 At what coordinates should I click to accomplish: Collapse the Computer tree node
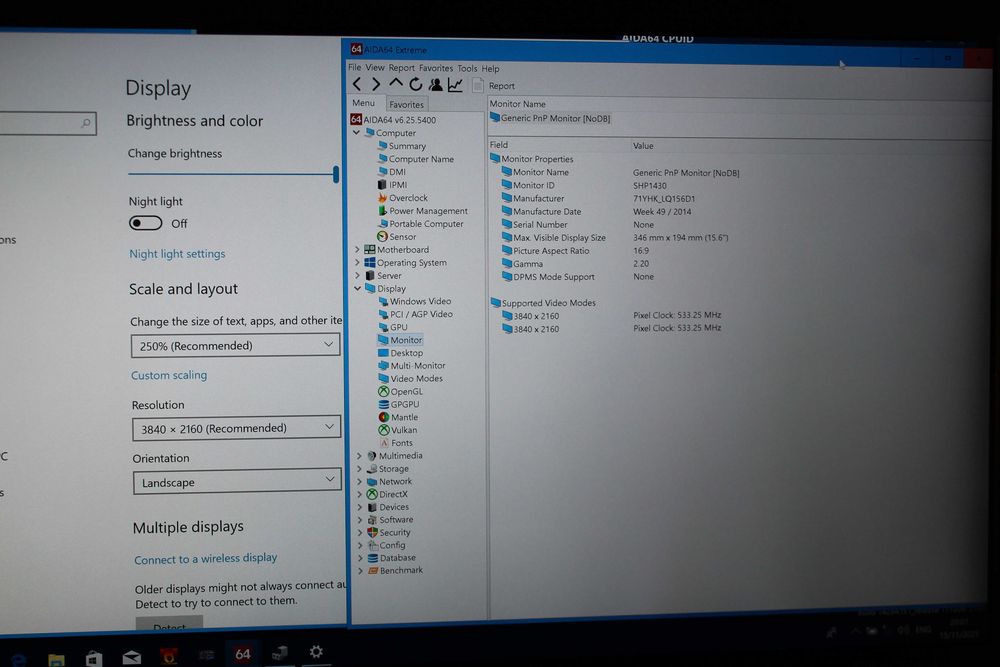357,133
